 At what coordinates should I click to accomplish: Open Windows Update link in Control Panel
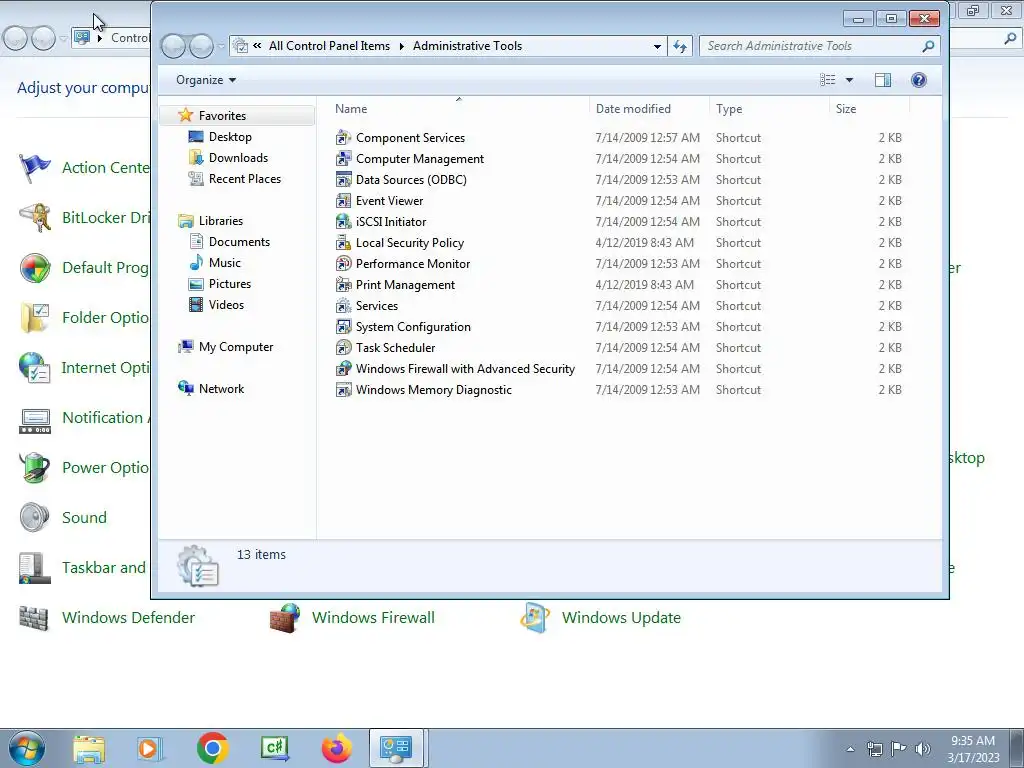[621, 618]
